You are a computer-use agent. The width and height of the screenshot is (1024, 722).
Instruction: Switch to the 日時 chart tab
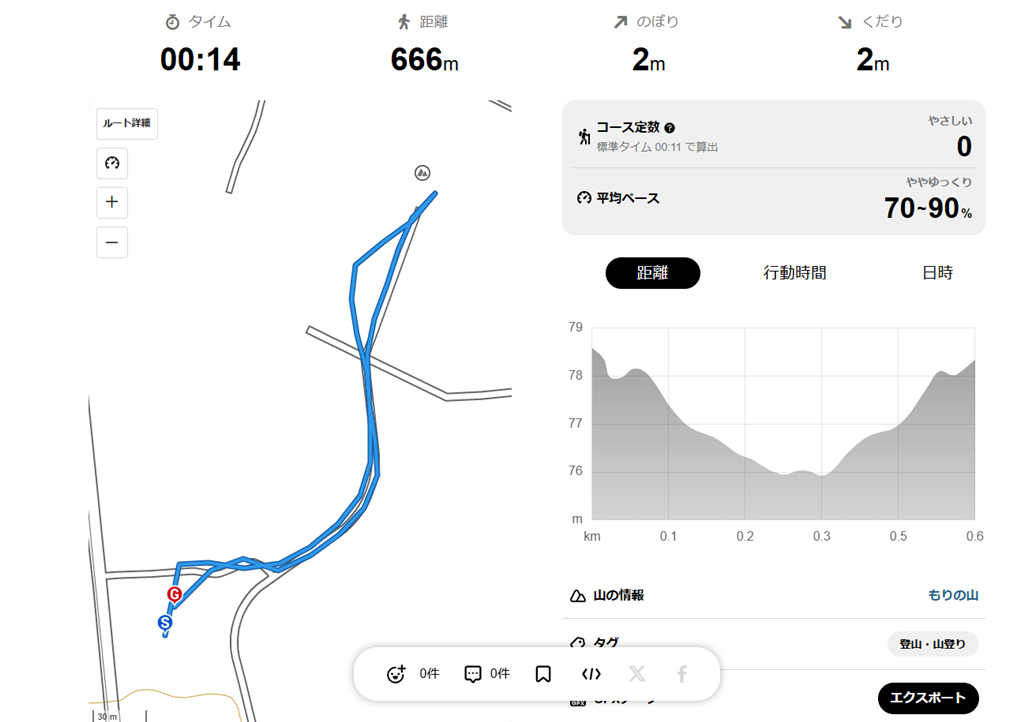(937, 273)
